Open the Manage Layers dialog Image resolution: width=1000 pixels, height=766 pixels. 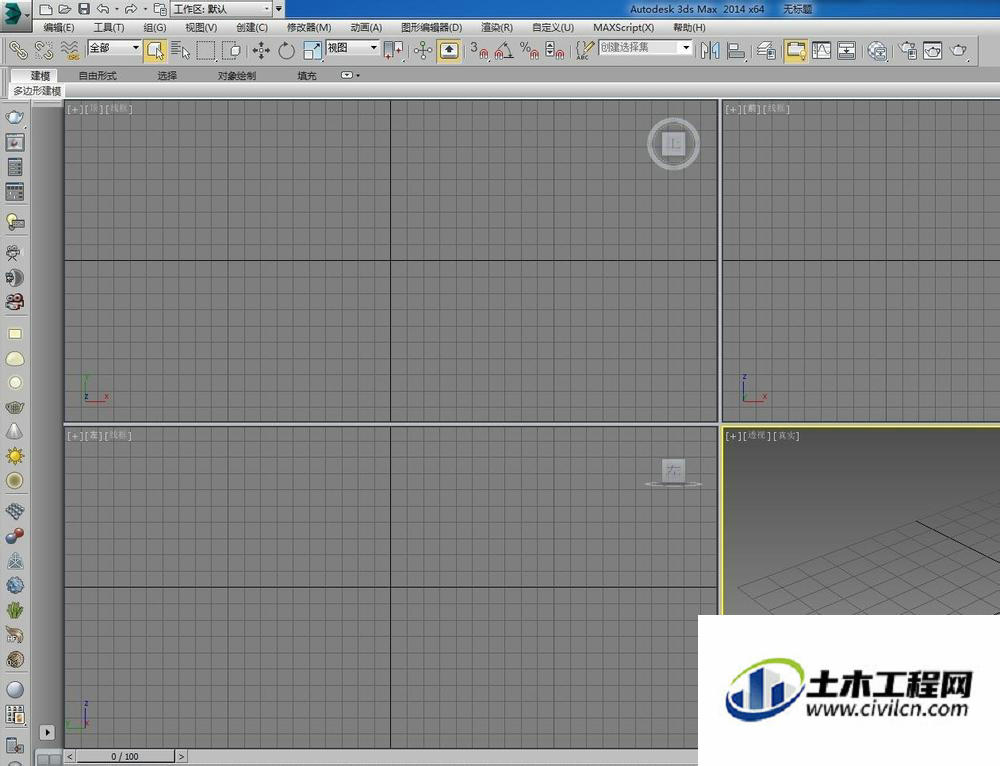pyautogui.click(x=766, y=50)
